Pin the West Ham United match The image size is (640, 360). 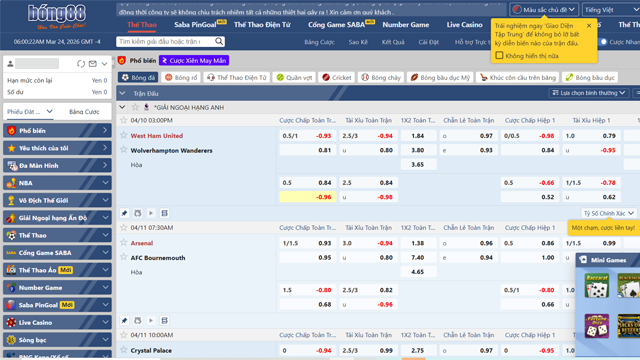124,213
